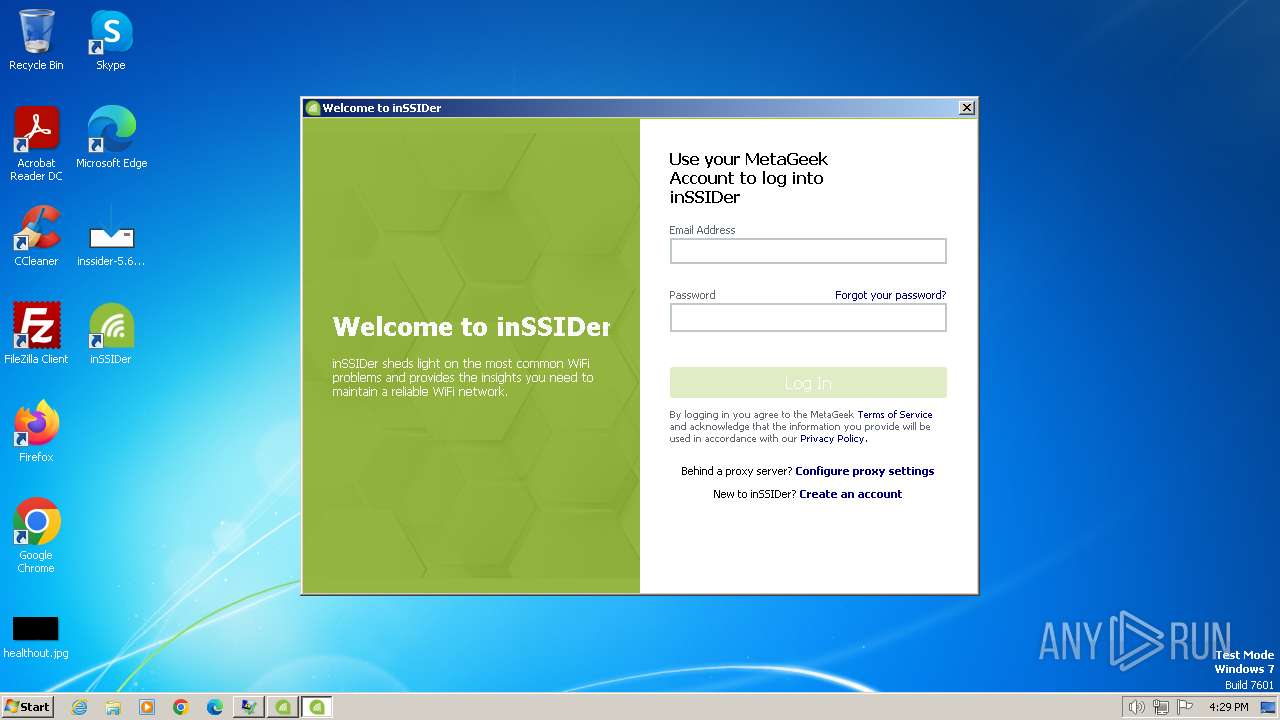Screen dimensions: 1280x720
Task: Launch Edge from the taskbar
Action: (215, 707)
